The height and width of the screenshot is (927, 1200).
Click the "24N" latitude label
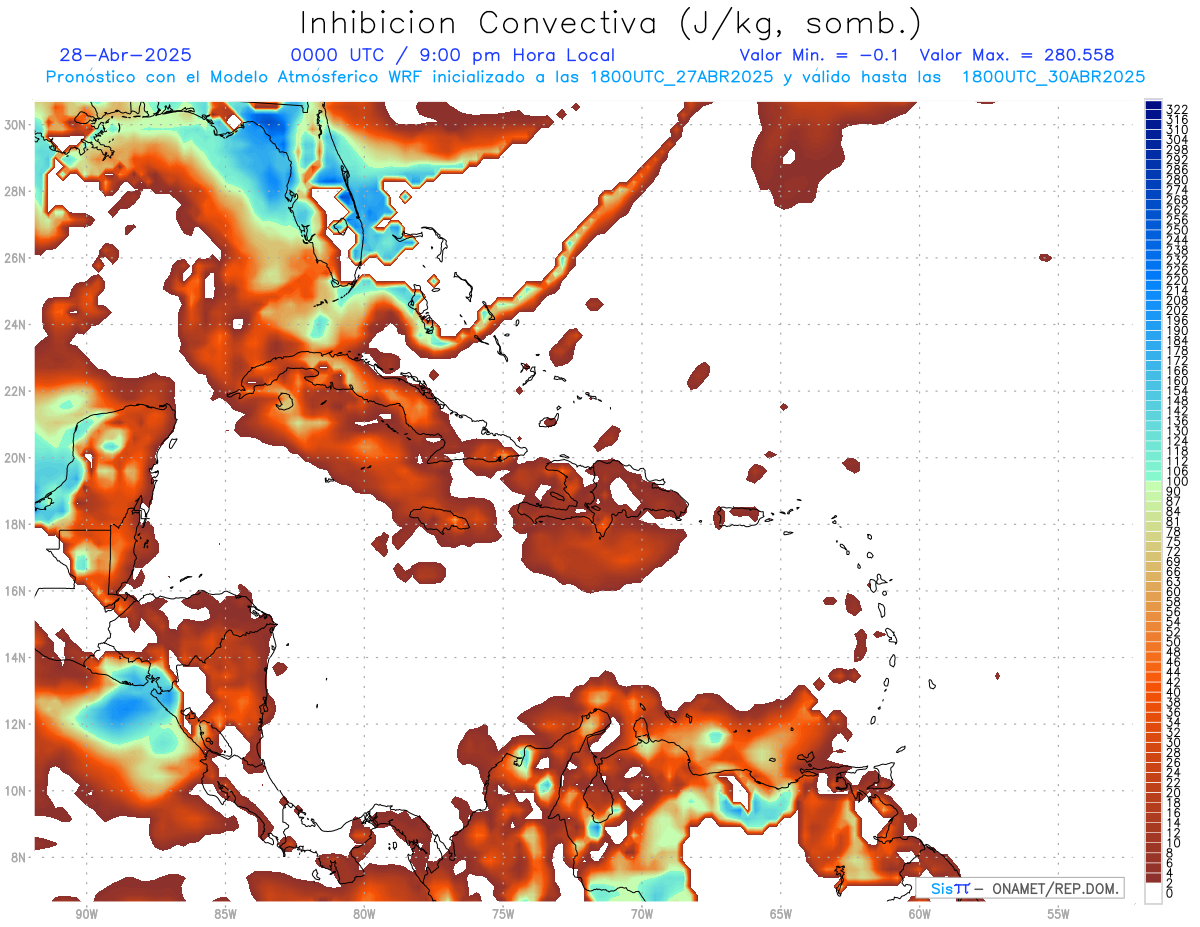(17, 325)
